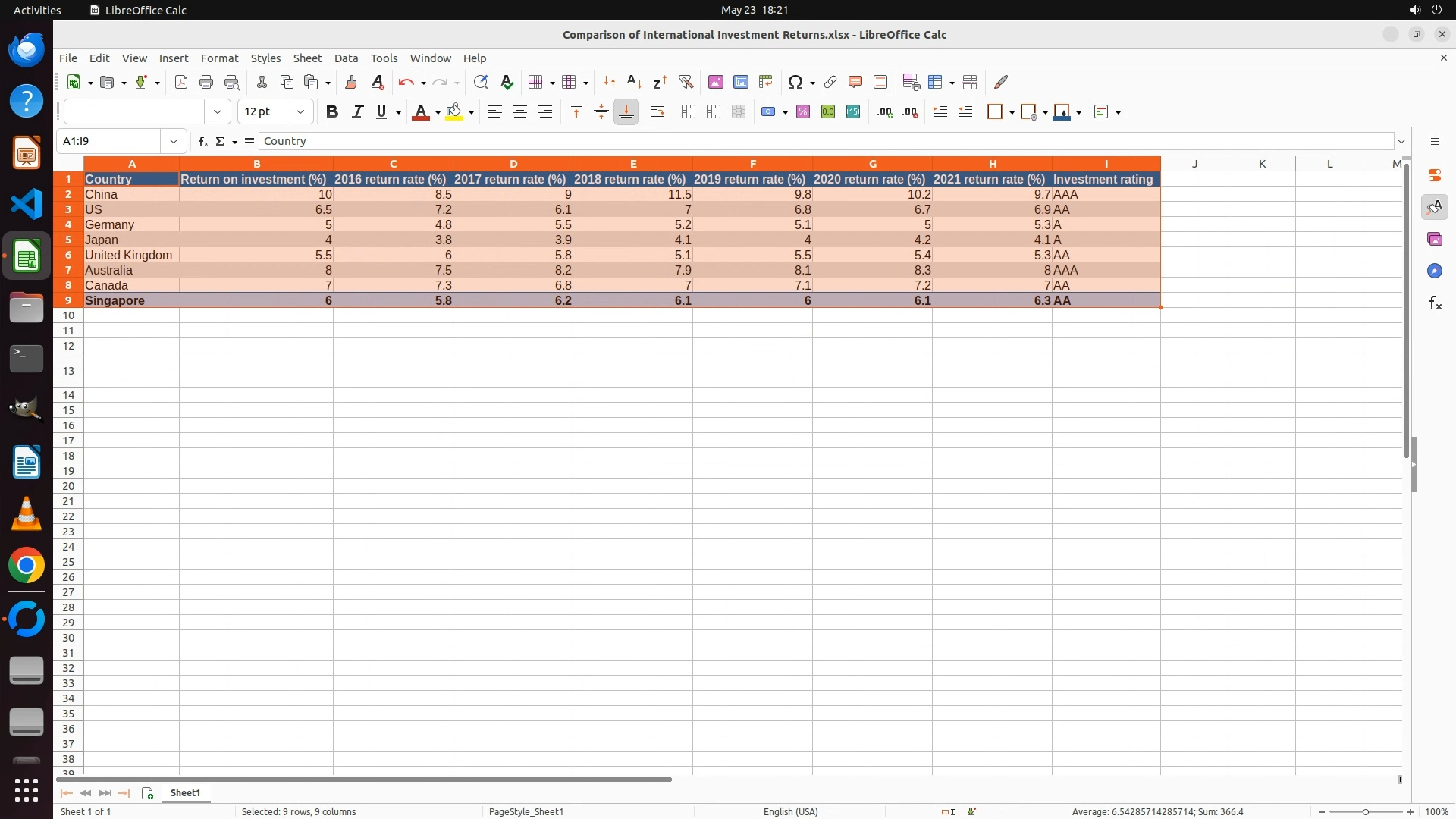This screenshot has width=1456, height=819.
Task: Click the Clone Formatting paintbrush icon
Action: (350, 82)
